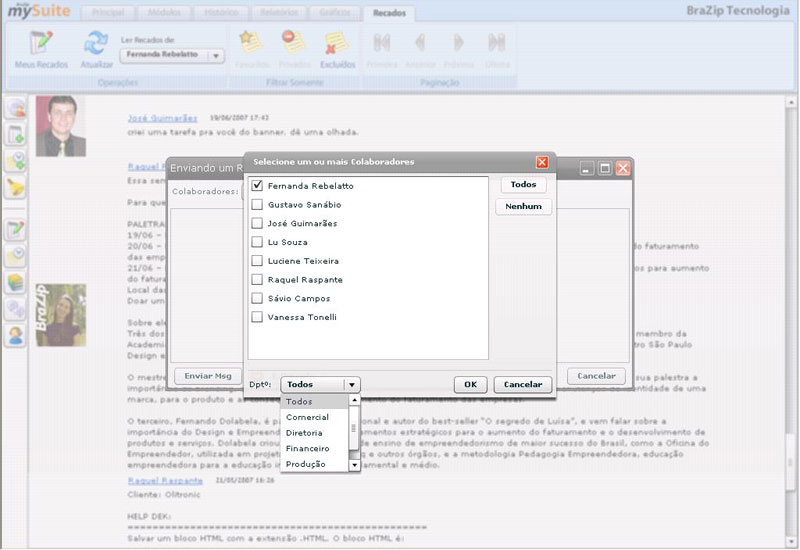
Task: Close the Selecione Colaboradores dialog
Action: coord(542,162)
